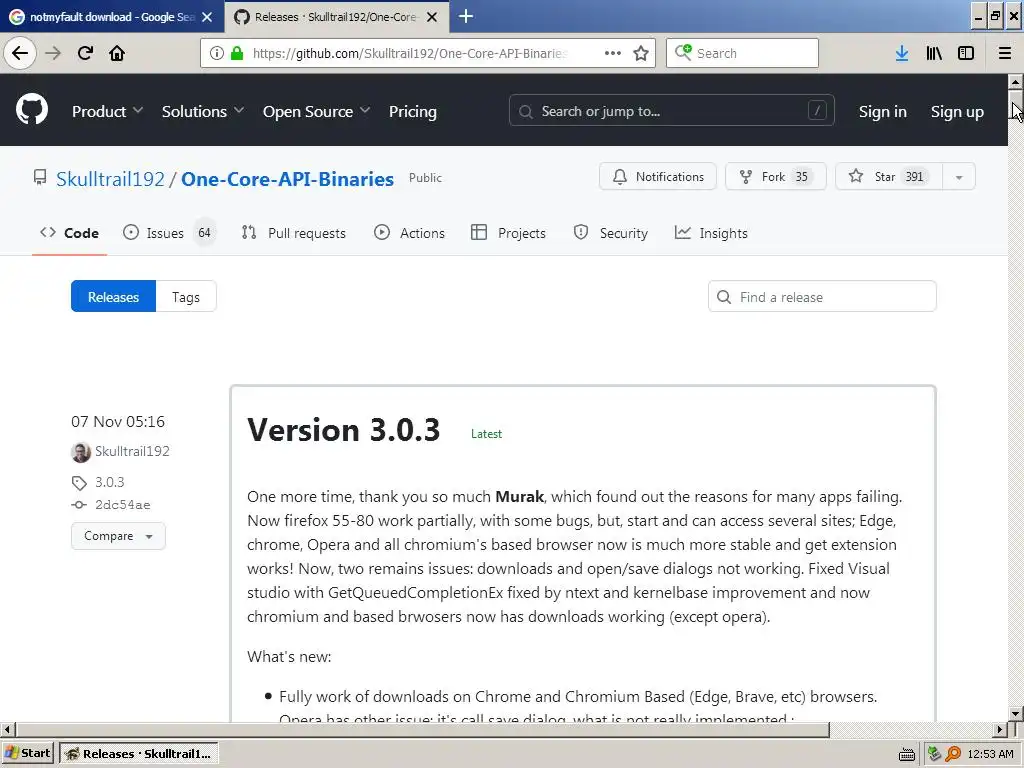Click the on-screen keyboard tray icon
Screen dimensions: 1024x768
pos(906,754)
